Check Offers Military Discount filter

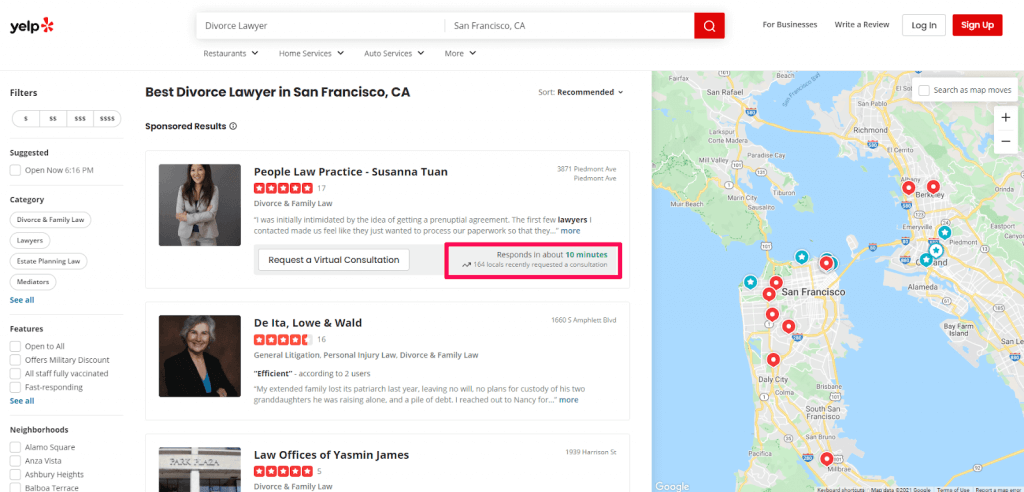pyautogui.click(x=15, y=360)
